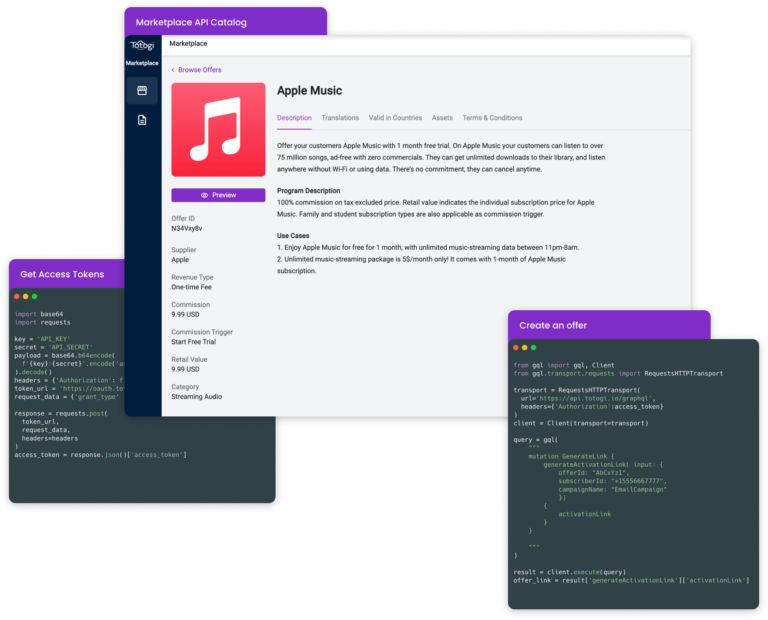This screenshot has width=768, height=620.
Task: Click the 'result = client.execute(query)' code line
Action: click(x=570, y=572)
